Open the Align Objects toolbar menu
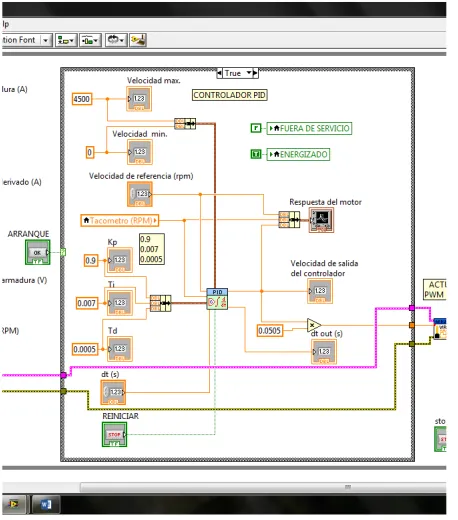The height and width of the screenshot is (520, 458). [66, 40]
